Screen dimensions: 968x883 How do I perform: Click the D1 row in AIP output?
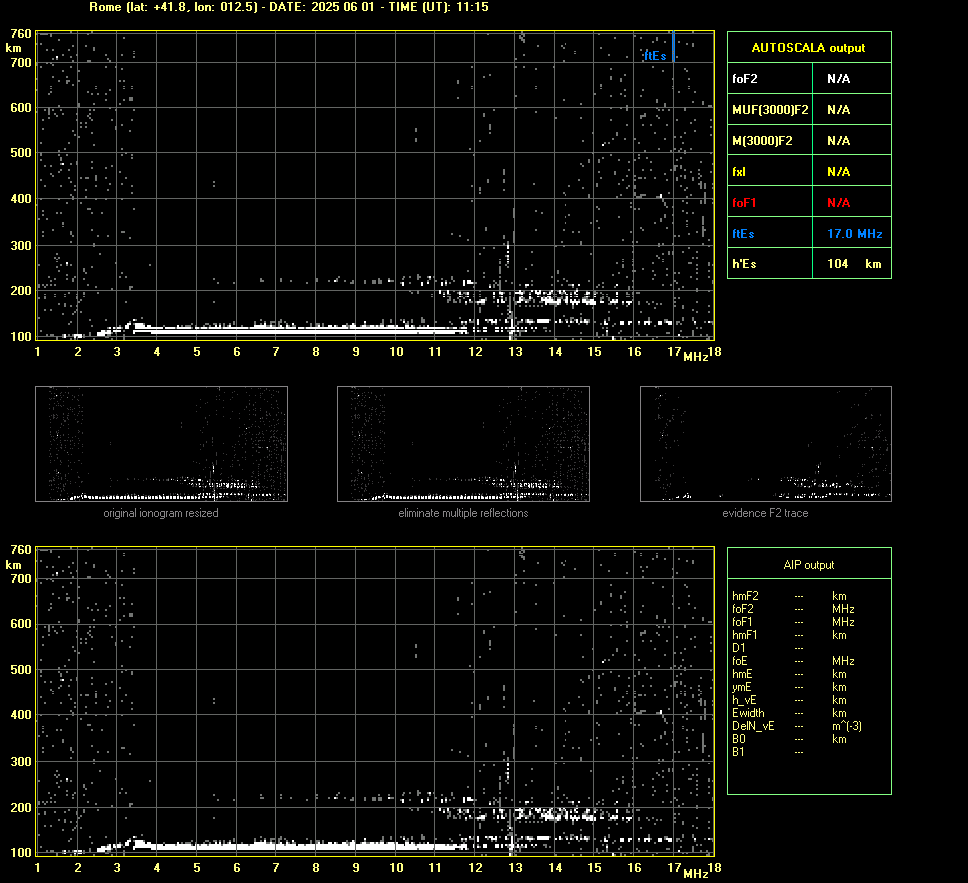pos(769,648)
